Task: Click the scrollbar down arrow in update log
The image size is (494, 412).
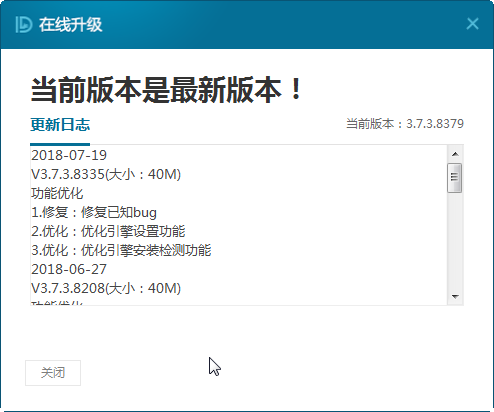Action: 455,296
